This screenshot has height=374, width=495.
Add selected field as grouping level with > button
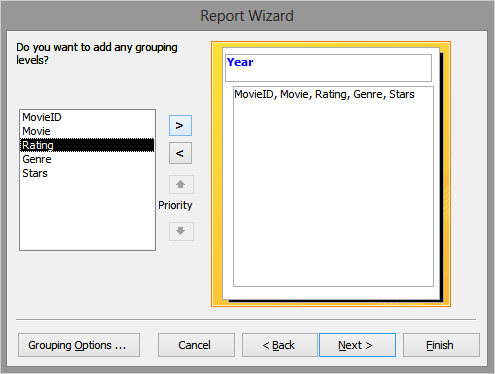click(x=180, y=126)
